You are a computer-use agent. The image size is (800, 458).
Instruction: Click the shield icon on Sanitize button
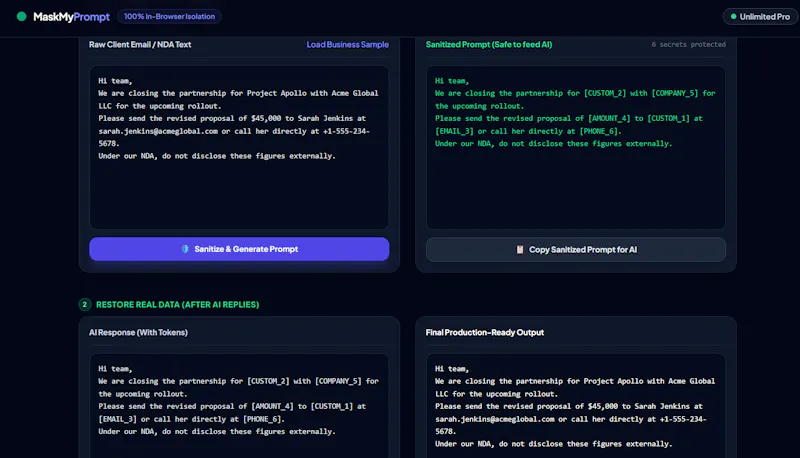point(185,249)
